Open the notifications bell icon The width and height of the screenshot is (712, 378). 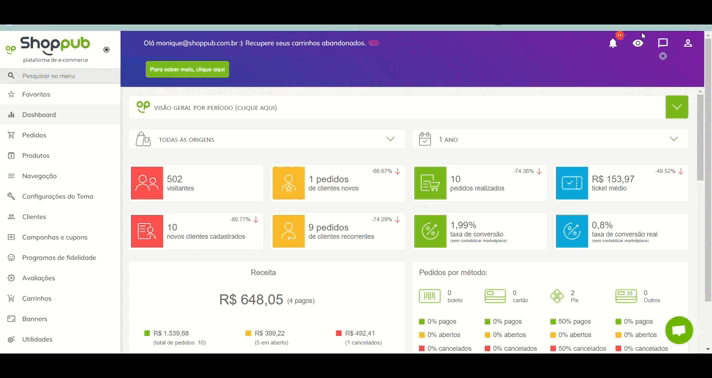click(x=613, y=43)
